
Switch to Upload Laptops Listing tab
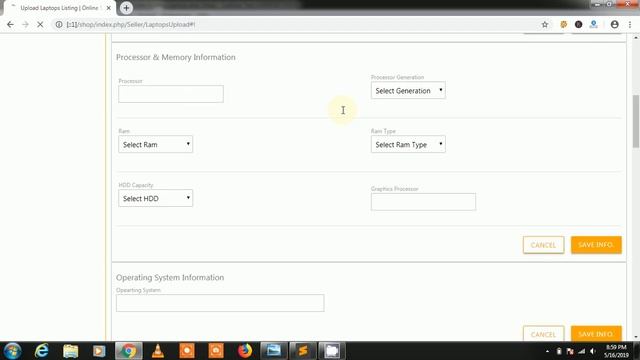(x=59, y=8)
